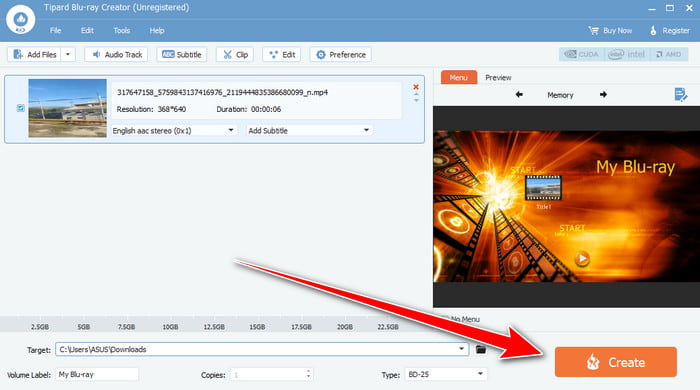Image resolution: width=700 pixels, height=390 pixels.
Task: Open the Tools menu
Action: (x=121, y=30)
